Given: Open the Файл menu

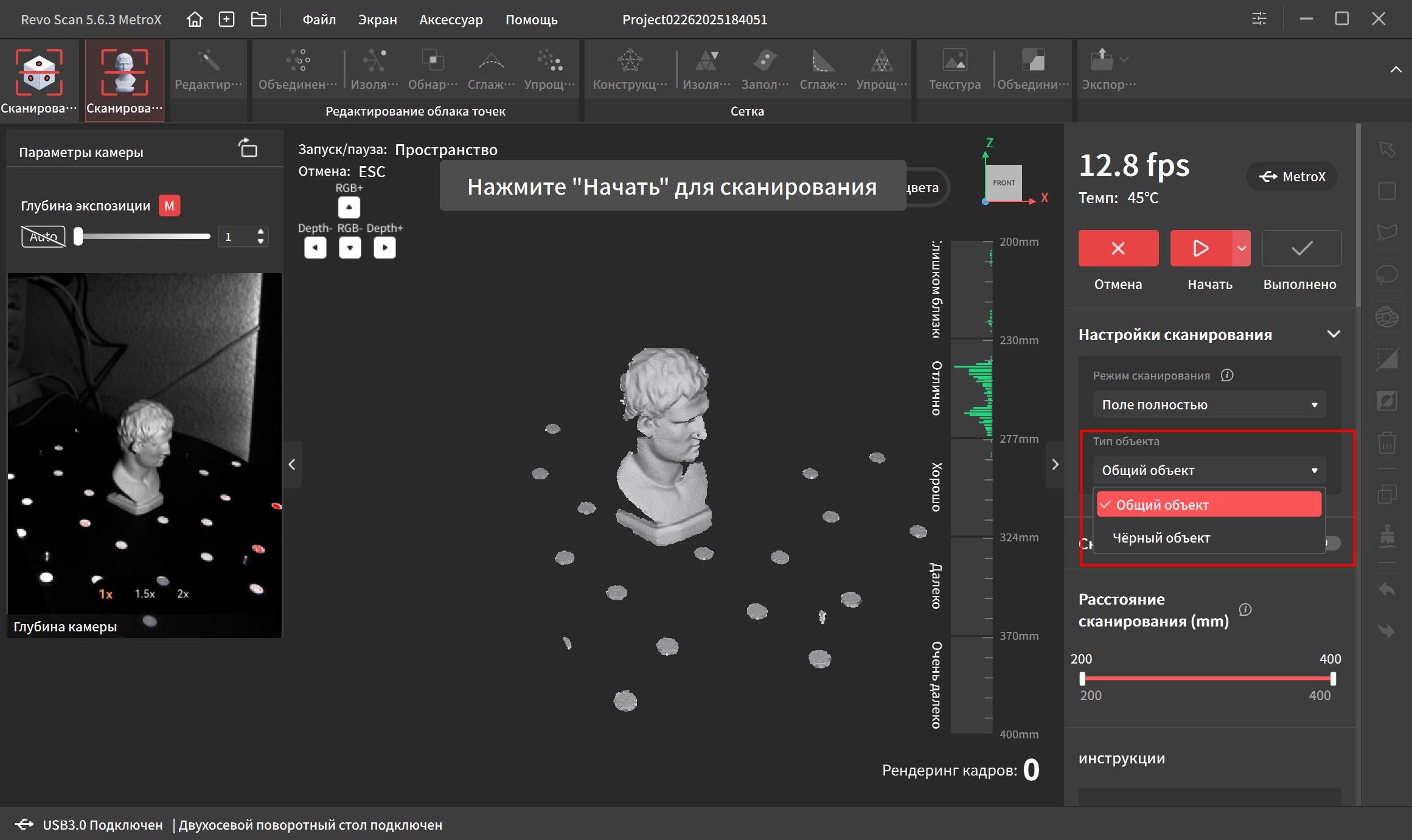Looking at the screenshot, I should tap(319, 19).
